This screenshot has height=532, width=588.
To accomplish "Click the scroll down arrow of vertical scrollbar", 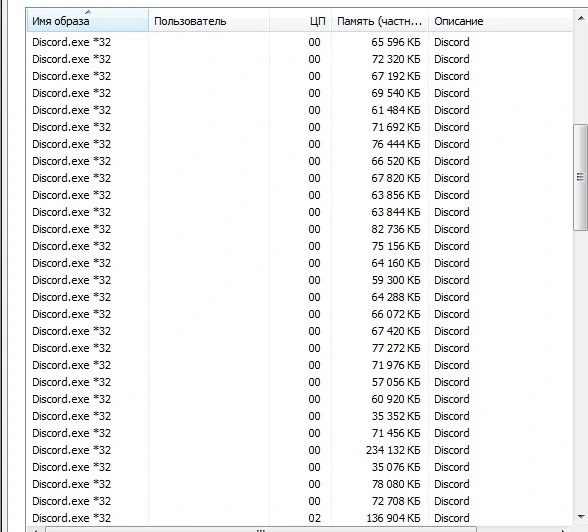I will pyautogui.click(x=580, y=516).
